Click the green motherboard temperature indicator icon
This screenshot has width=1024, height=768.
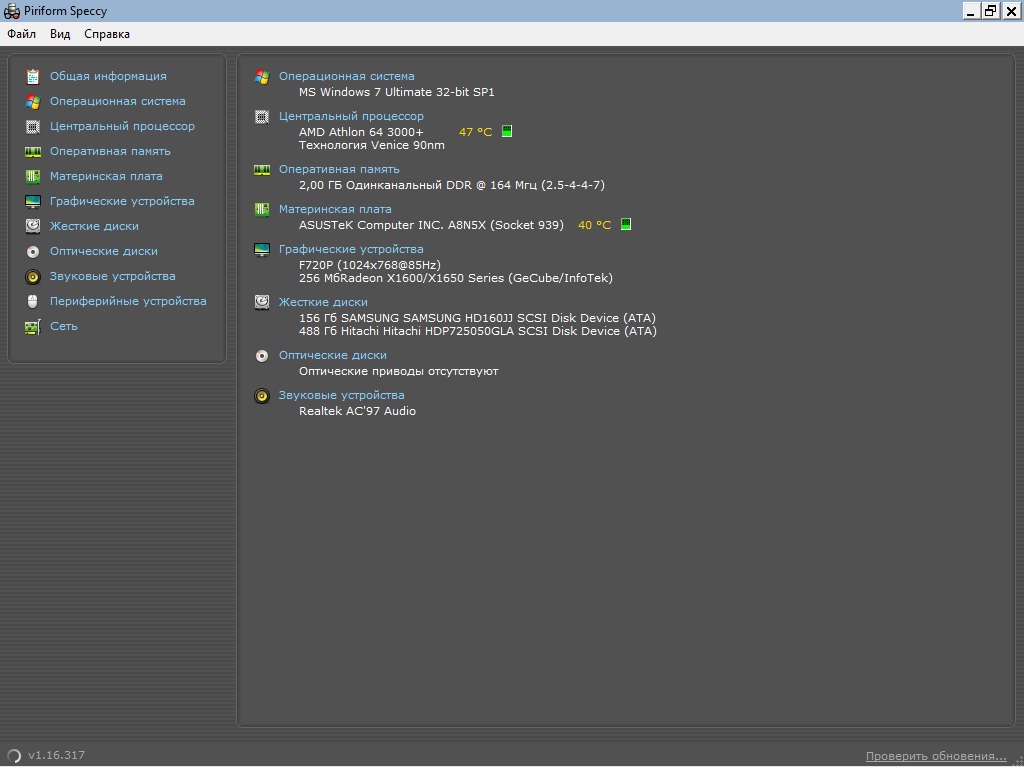626,224
